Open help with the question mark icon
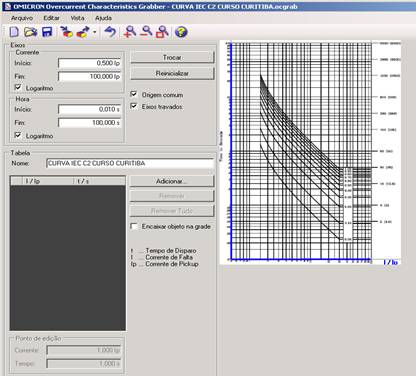 [x=181, y=32]
